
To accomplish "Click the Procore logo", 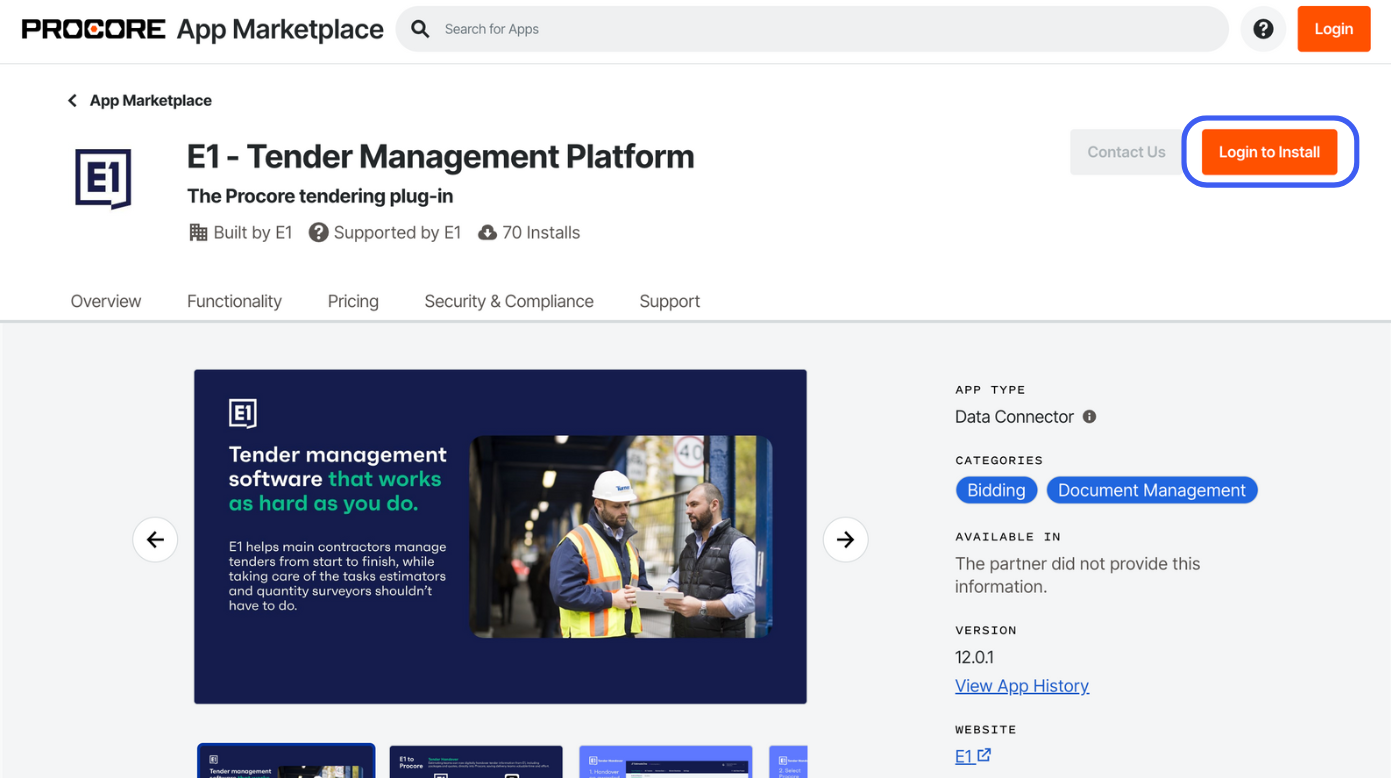I will pos(93,29).
